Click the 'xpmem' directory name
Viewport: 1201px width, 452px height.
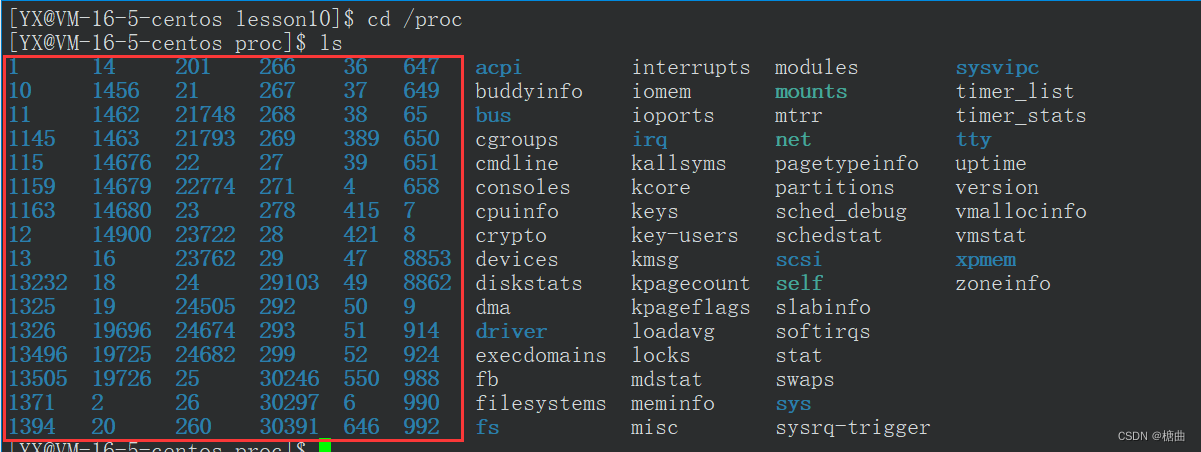[x=985, y=260]
